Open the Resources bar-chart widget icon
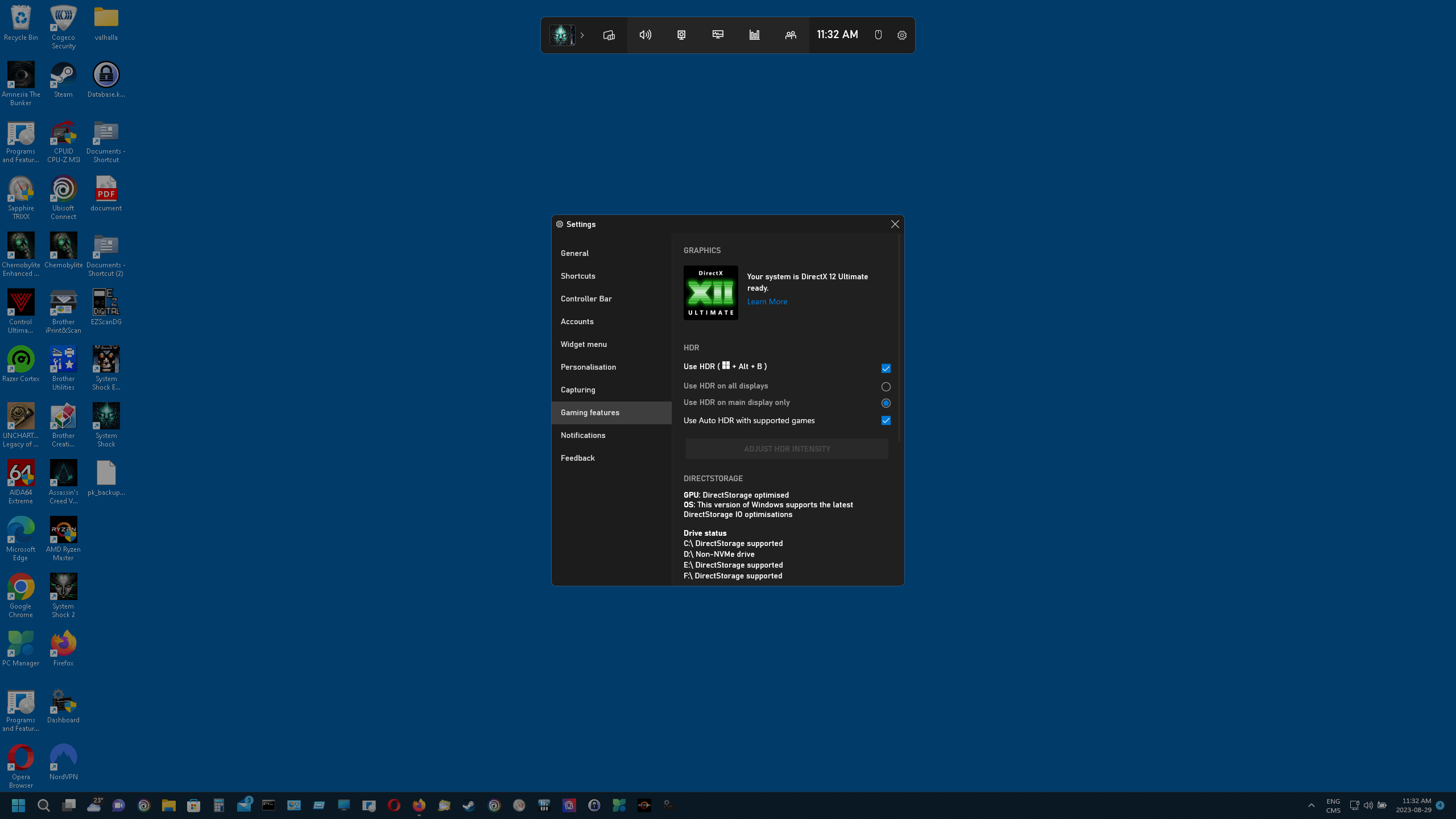The image size is (1456, 819). 754,35
